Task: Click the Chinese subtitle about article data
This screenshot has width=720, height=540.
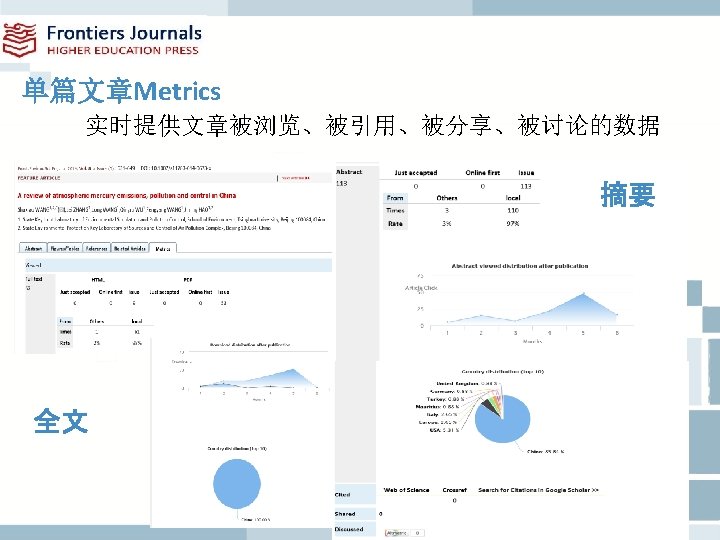Action: coord(372,125)
